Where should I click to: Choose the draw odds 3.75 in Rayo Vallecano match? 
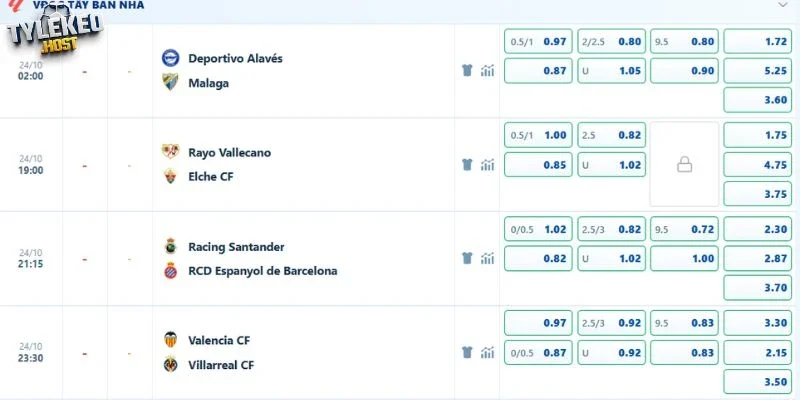coord(758,194)
